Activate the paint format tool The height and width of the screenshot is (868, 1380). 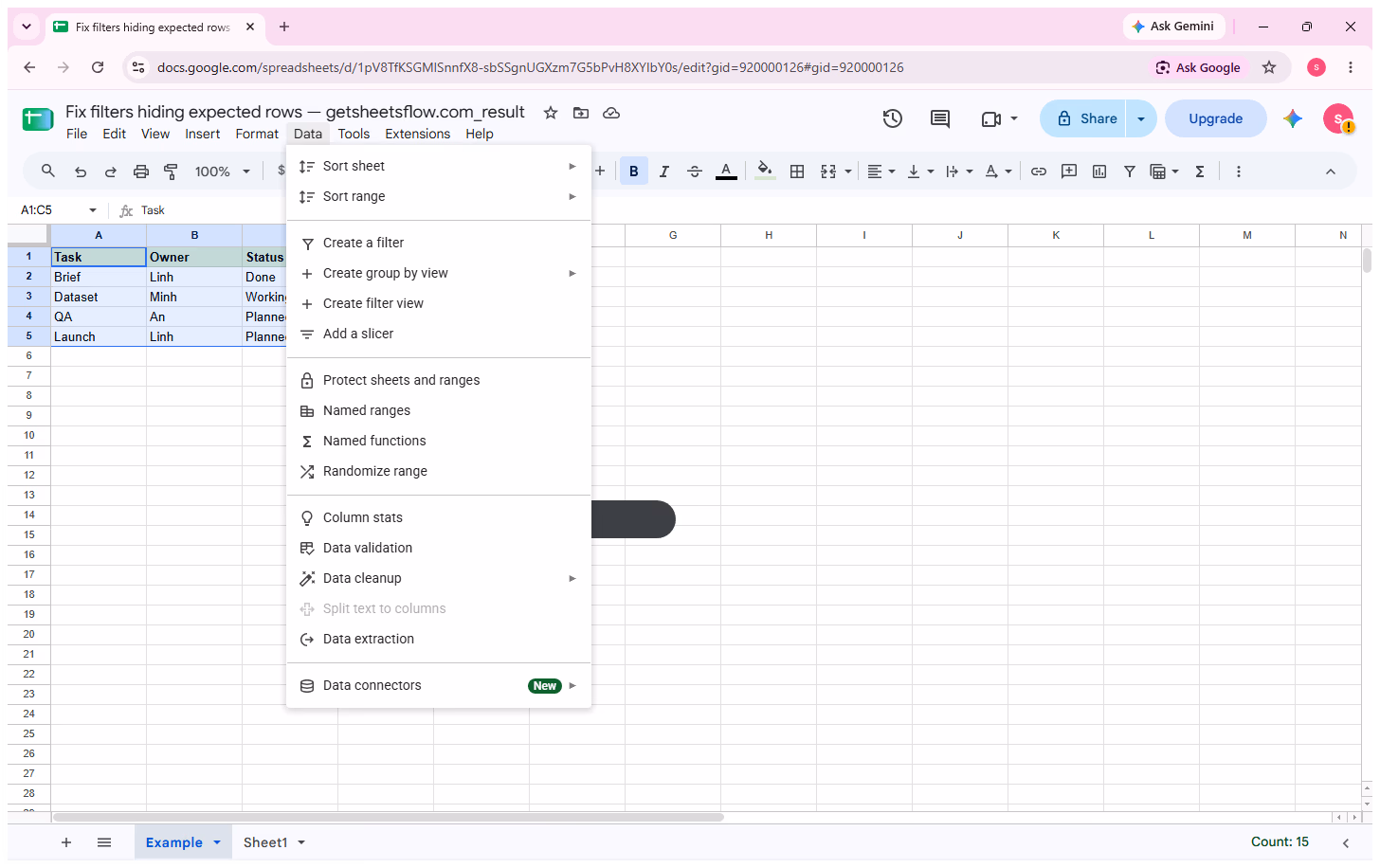[x=172, y=172]
